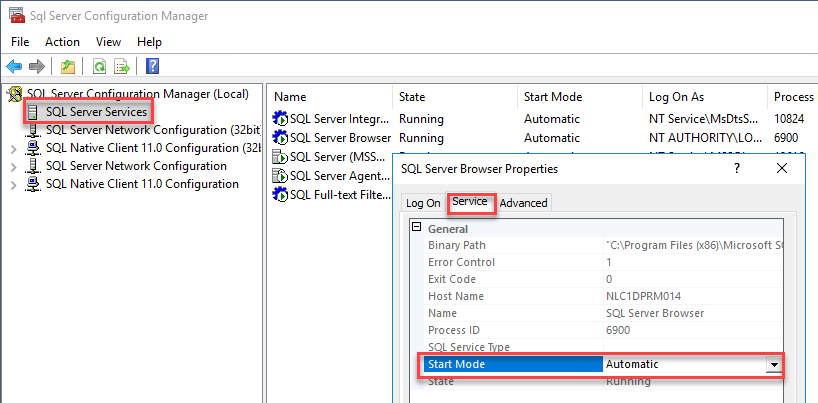Select SQL Server Services in the tree

[96, 112]
